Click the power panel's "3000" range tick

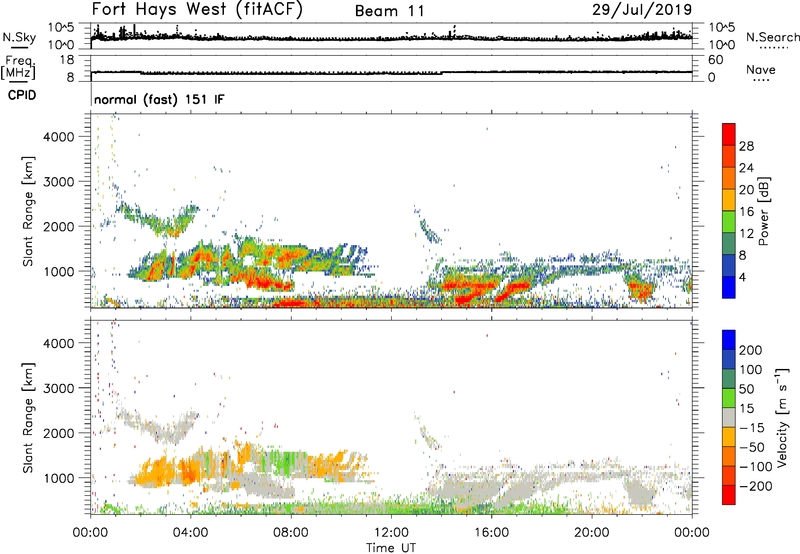pos(59,182)
